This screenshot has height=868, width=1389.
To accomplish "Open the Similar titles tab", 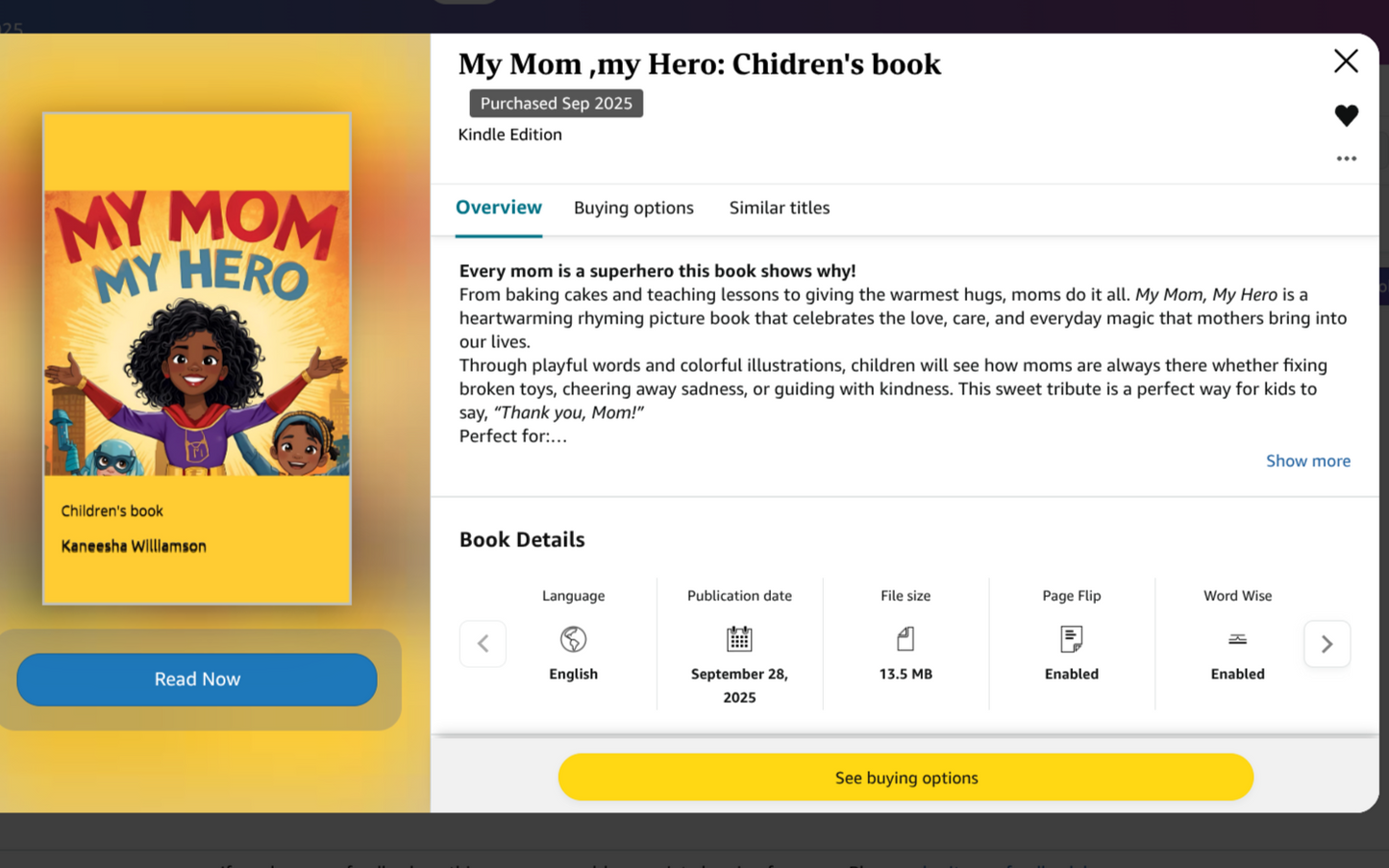I will [x=779, y=208].
